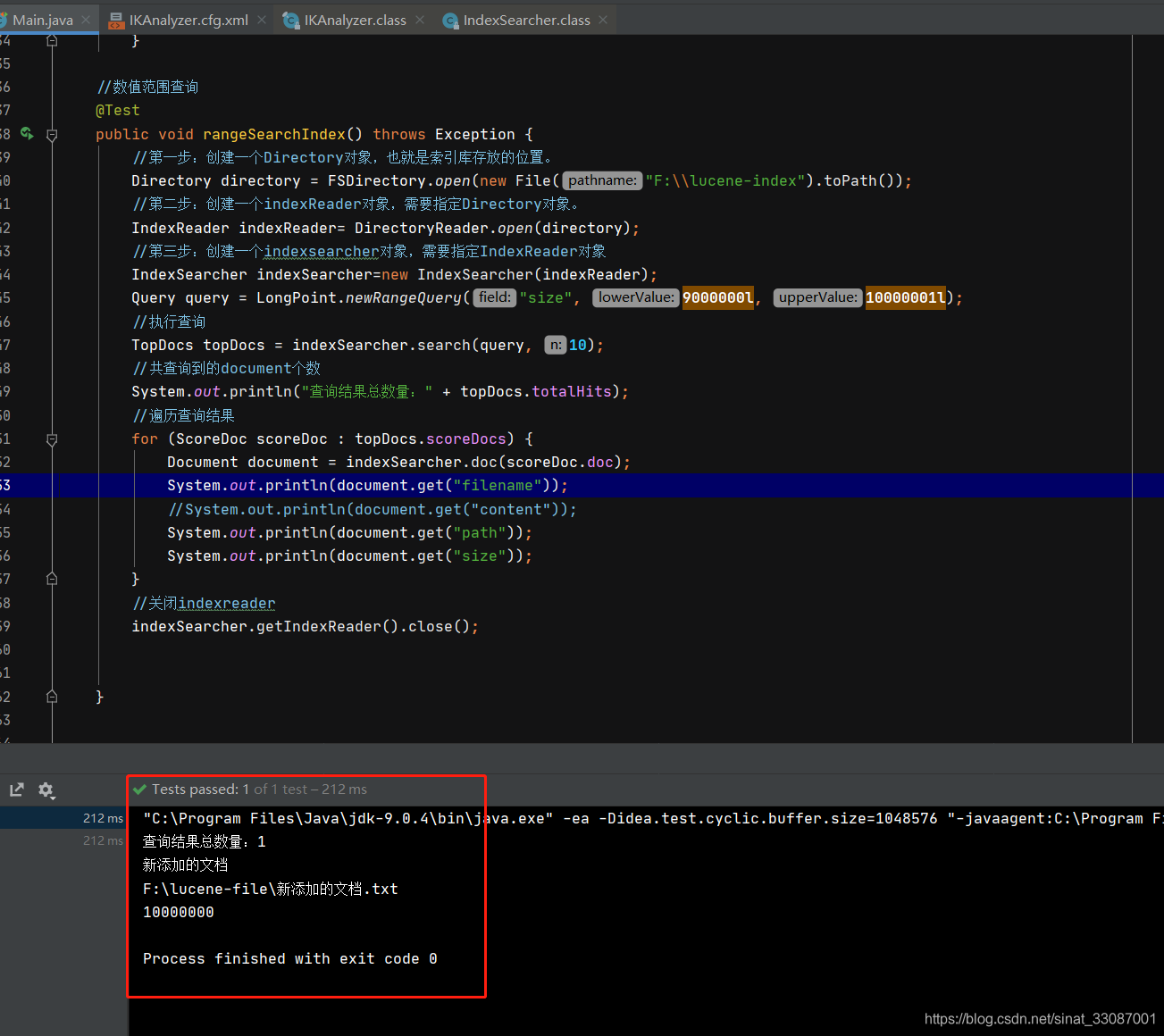Click the 10000000 output line
The width and height of the screenshot is (1164, 1036).
coord(179,912)
